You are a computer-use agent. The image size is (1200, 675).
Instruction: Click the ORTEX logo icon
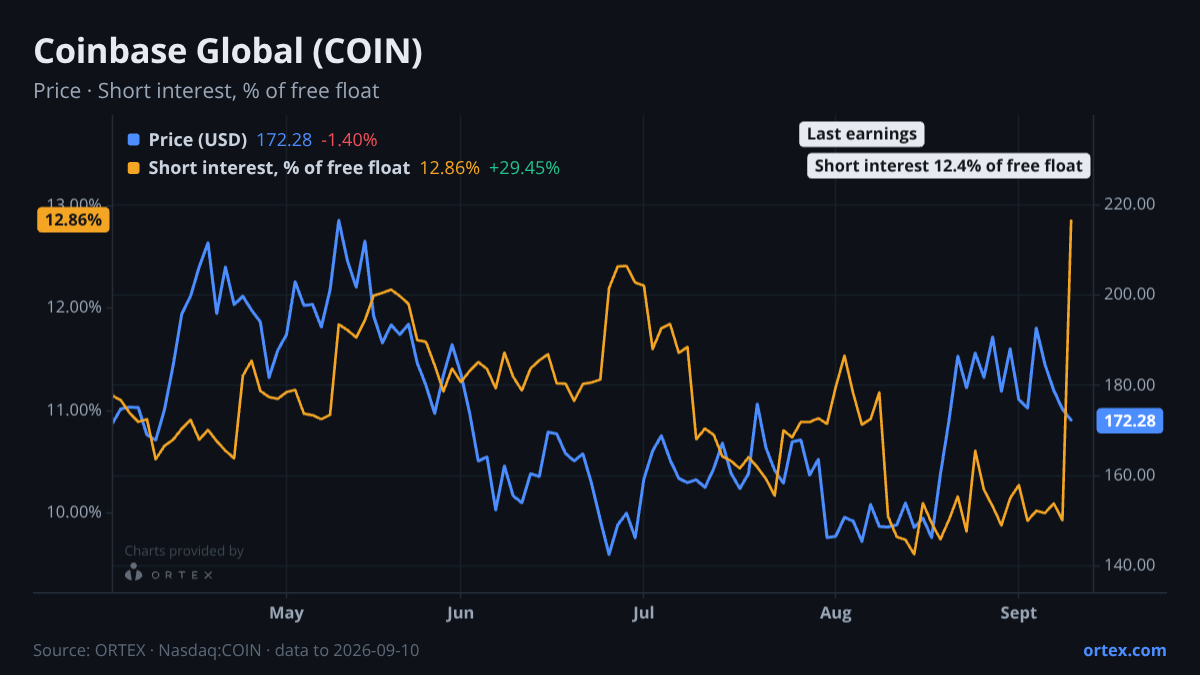(x=133, y=573)
